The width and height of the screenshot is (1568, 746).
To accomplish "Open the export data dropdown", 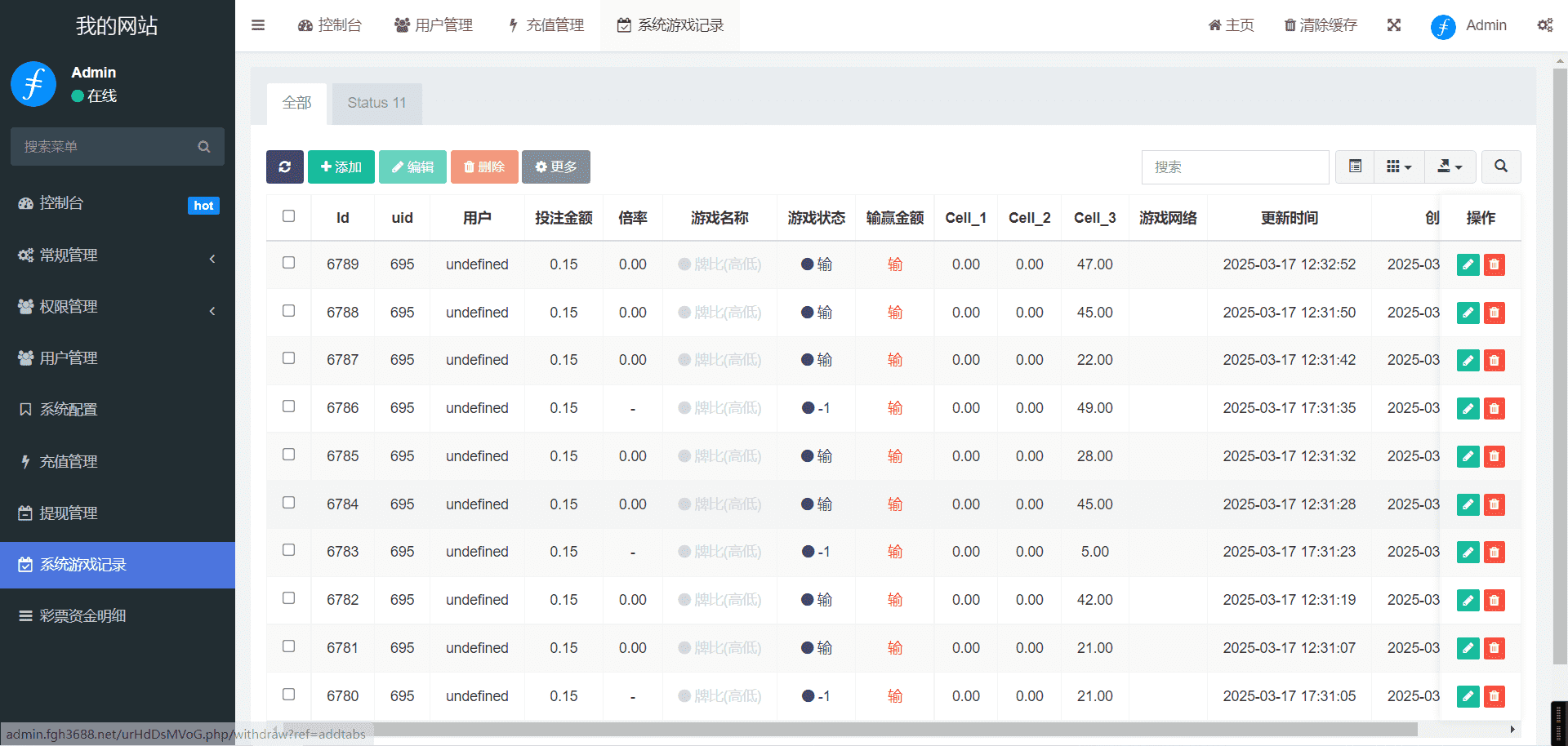I will (x=1450, y=167).
